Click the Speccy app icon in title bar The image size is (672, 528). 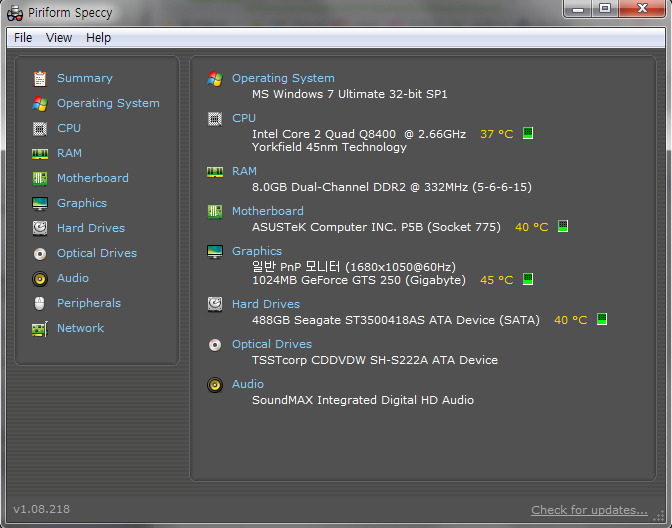coord(15,13)
